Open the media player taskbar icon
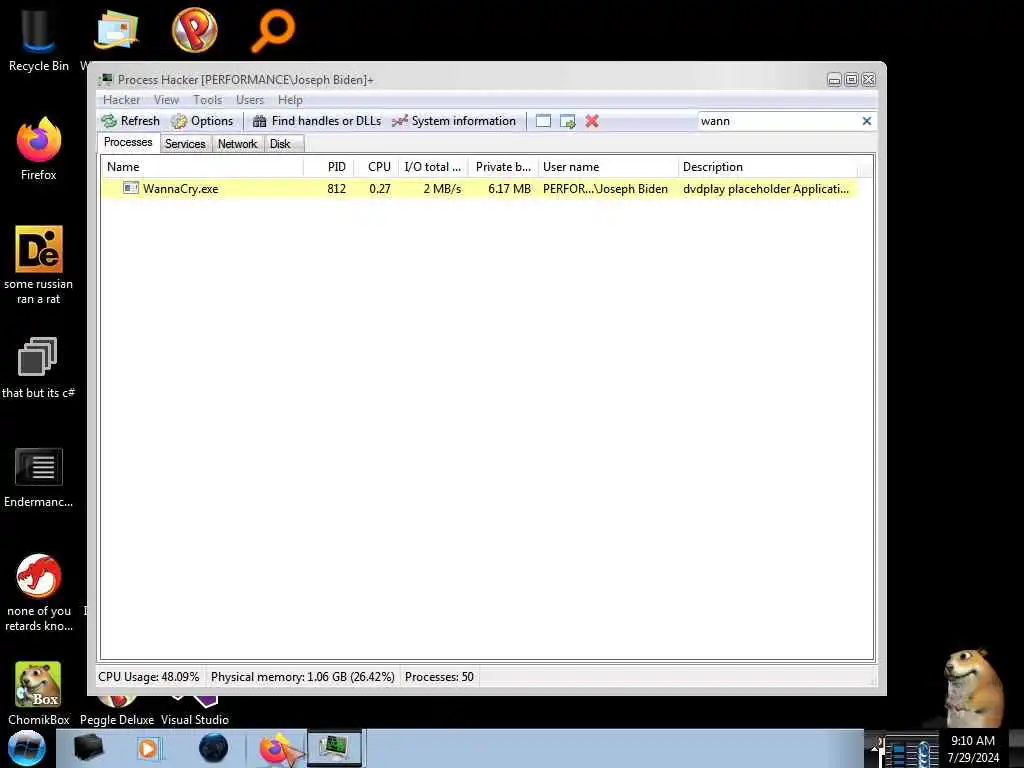Screen dimensions: 1024x768 148,748
